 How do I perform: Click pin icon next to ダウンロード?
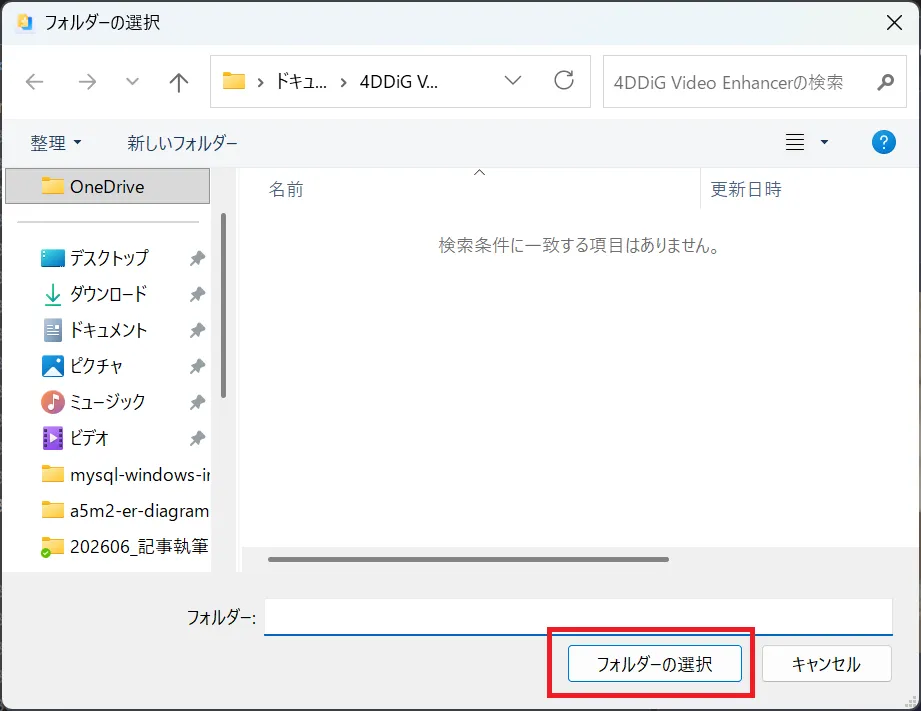click(x=197, y=294)
